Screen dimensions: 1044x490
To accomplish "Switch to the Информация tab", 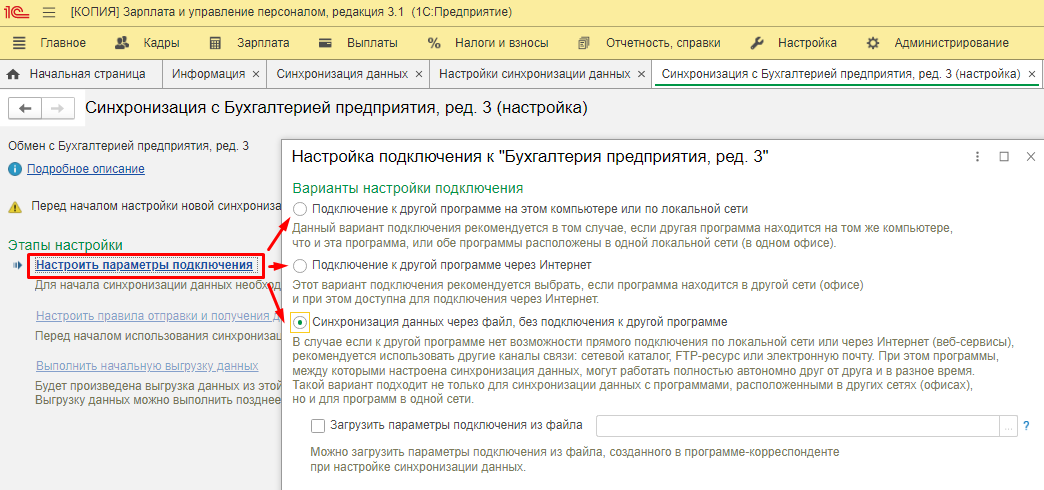I will pos(208,74).
